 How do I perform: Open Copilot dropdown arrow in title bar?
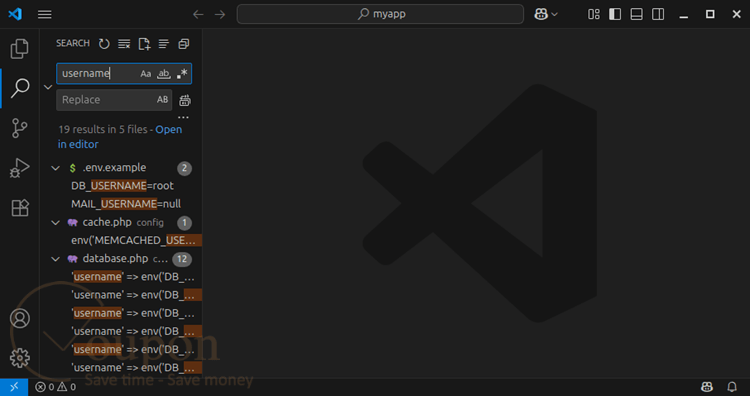click(x=555, y=14)
